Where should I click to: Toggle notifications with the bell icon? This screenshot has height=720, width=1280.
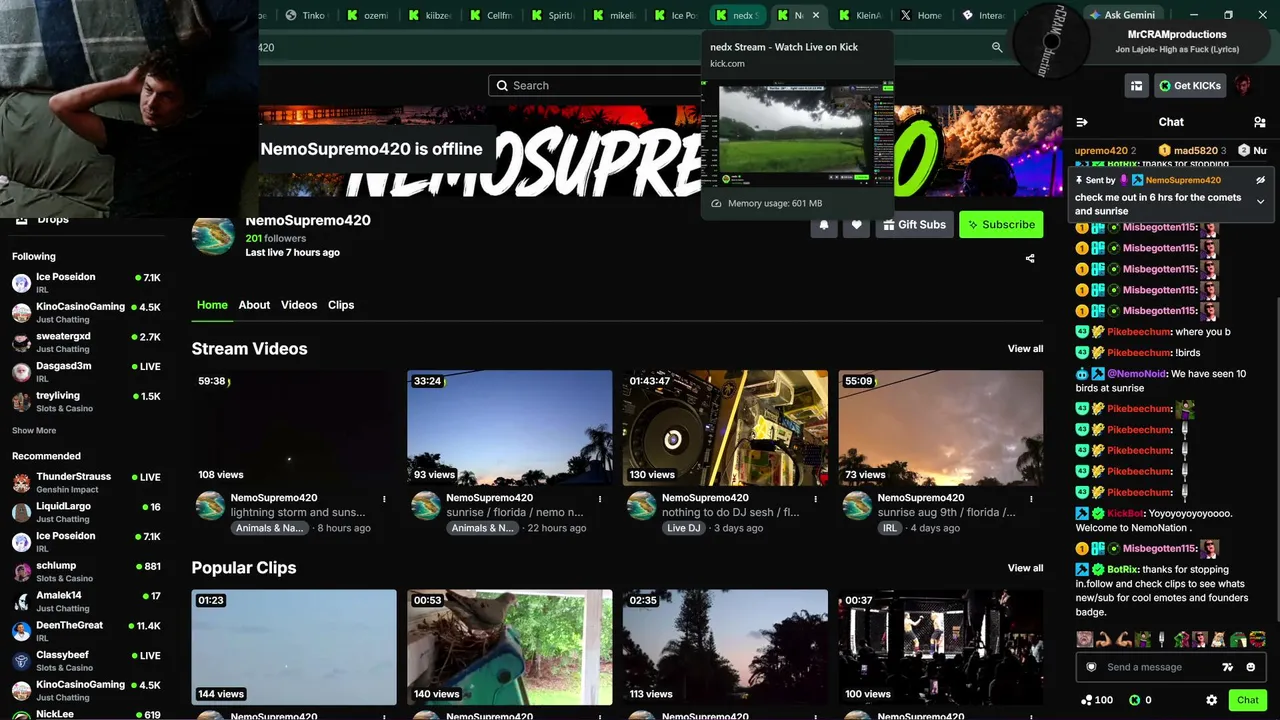(824, 225)
